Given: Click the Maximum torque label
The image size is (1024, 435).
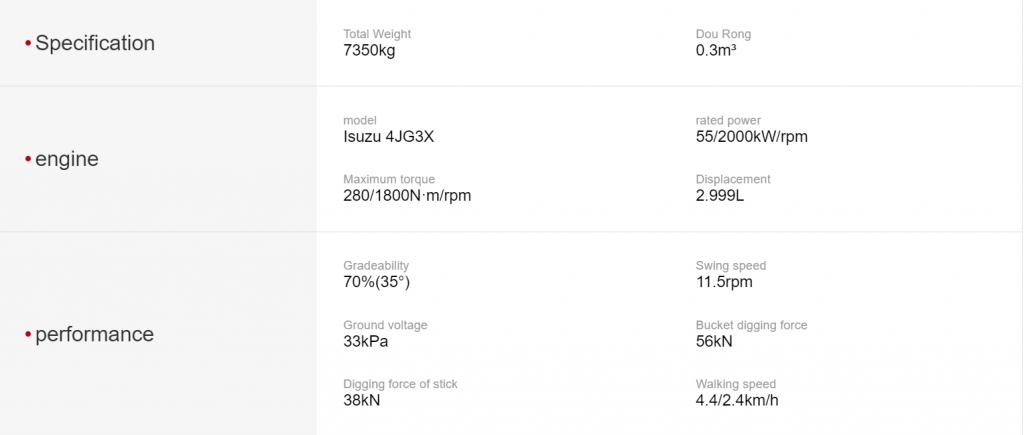Looking at the screenshot, I should click(x=389, y=179).
